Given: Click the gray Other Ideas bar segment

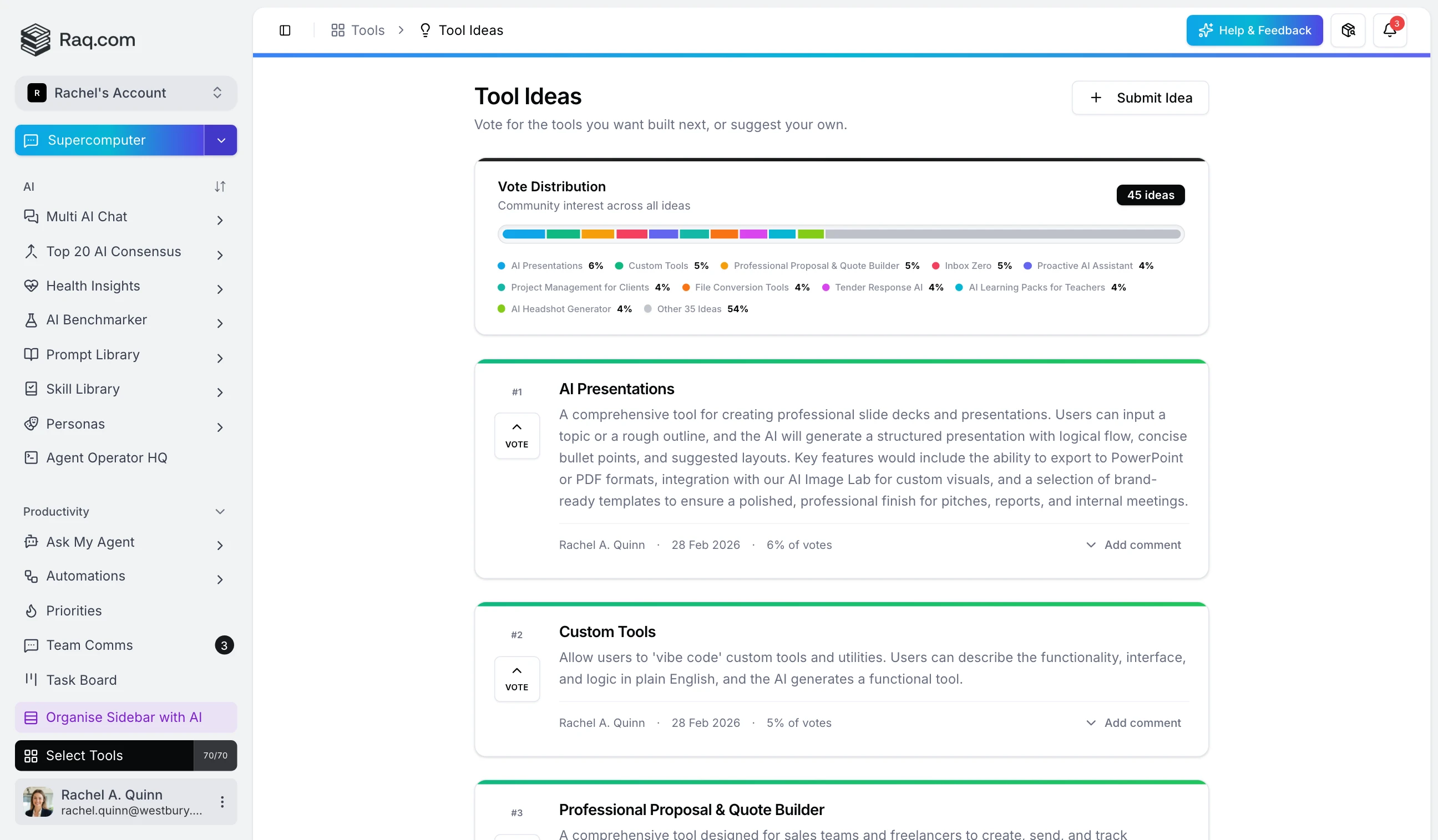Looking at the screenshot, I should [1002, 234].
